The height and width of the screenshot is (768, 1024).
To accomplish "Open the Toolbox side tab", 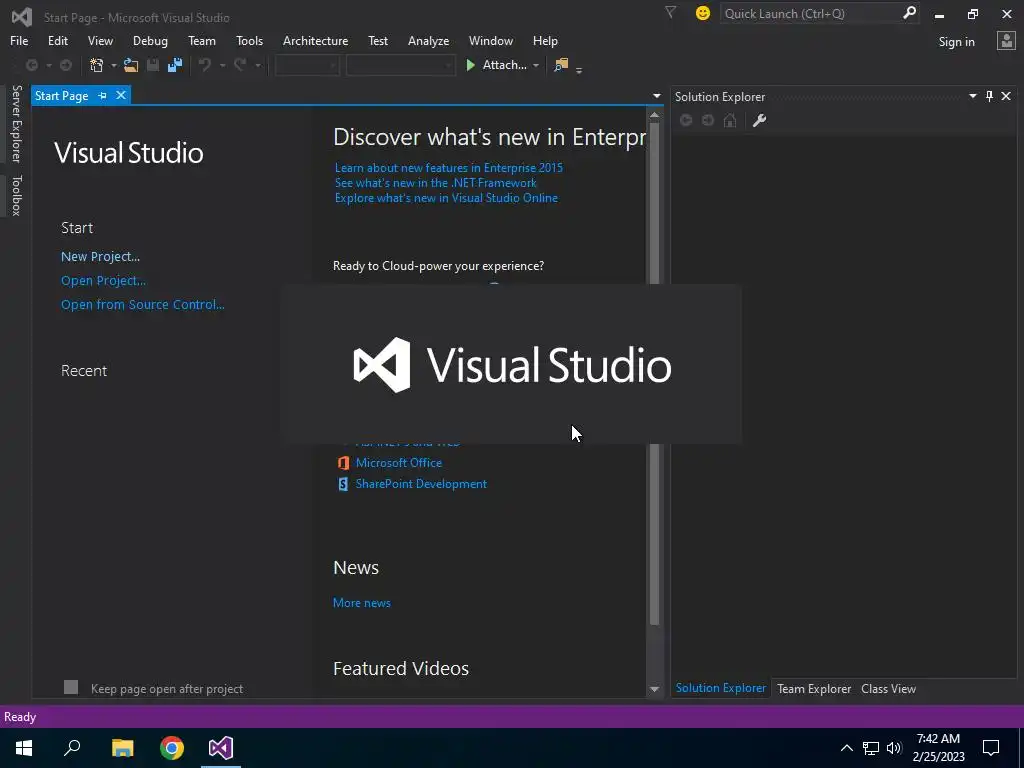I will click(16, 195).
